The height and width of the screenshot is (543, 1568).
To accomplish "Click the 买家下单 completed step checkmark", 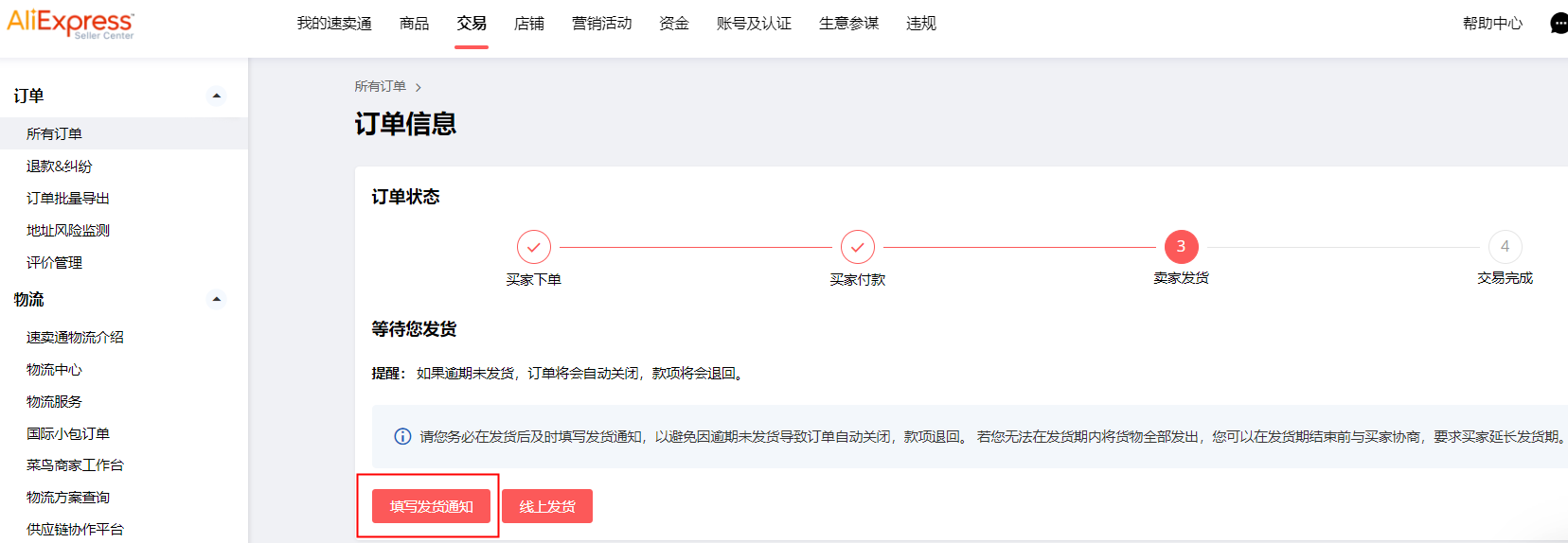I will click(x=534, y=247).
